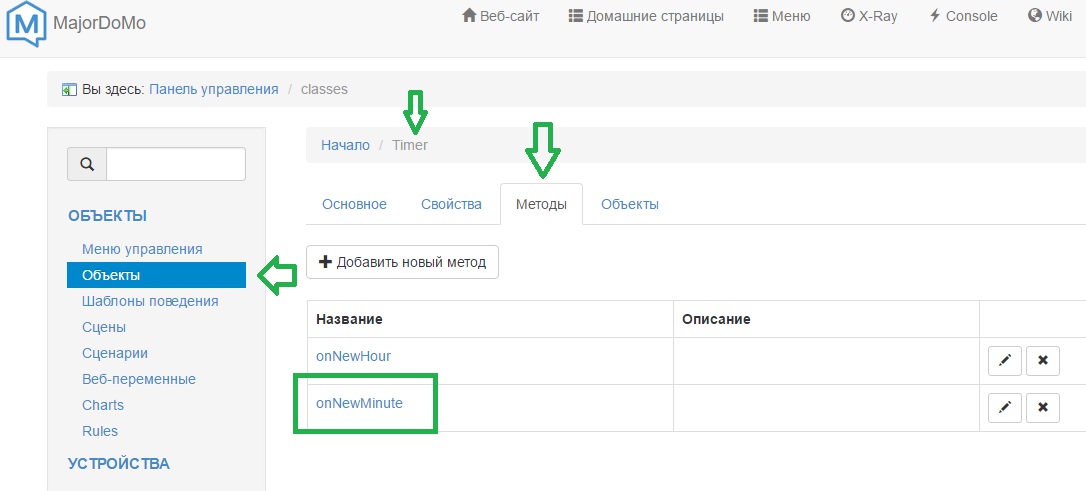The height and width of the screenshot is (491, 1086).
Task: Open Rules in the sidebar
Action: coord(100,431)
